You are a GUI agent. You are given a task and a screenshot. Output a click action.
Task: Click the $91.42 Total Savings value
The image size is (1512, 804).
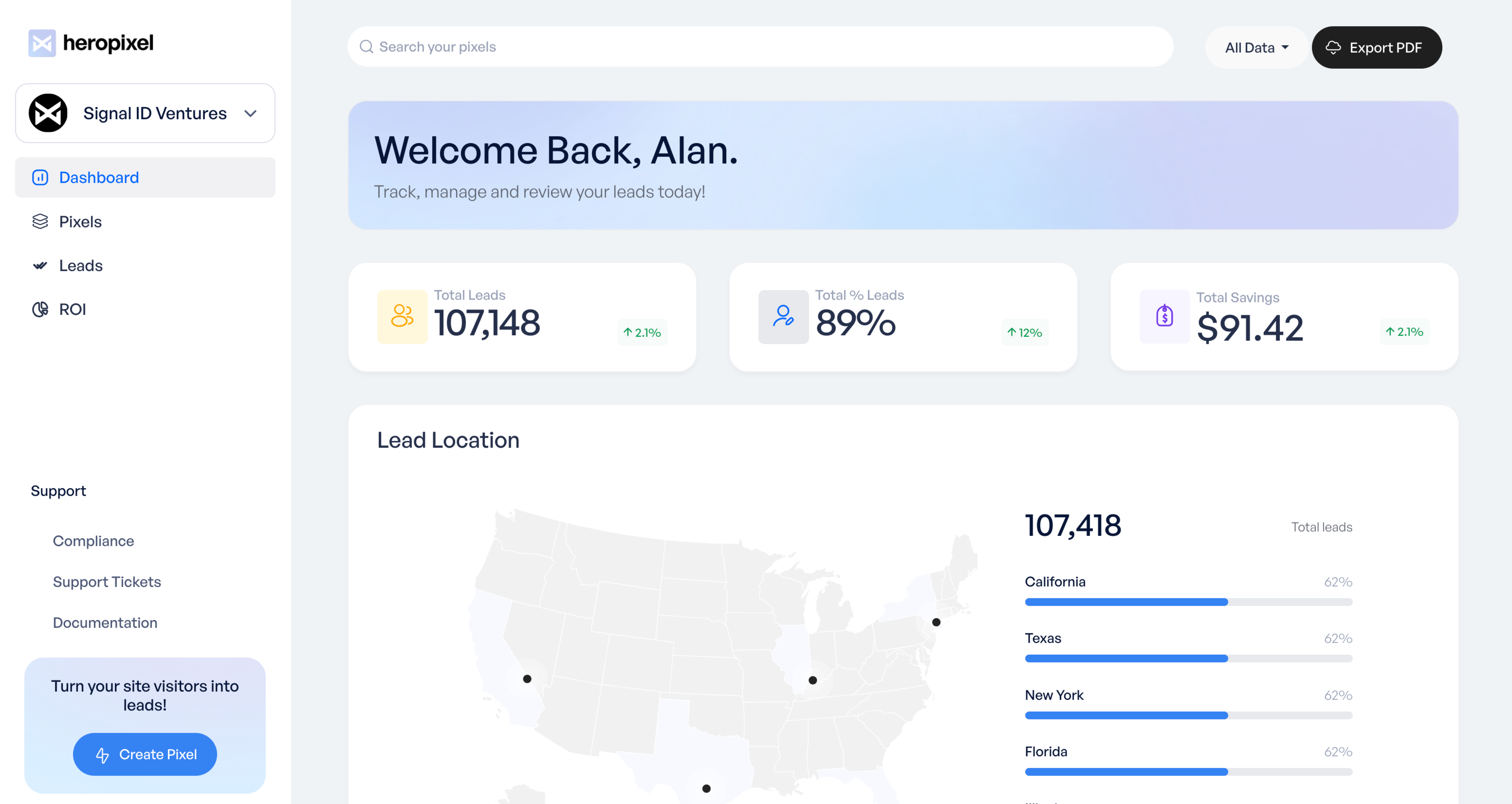[1250, 328]
